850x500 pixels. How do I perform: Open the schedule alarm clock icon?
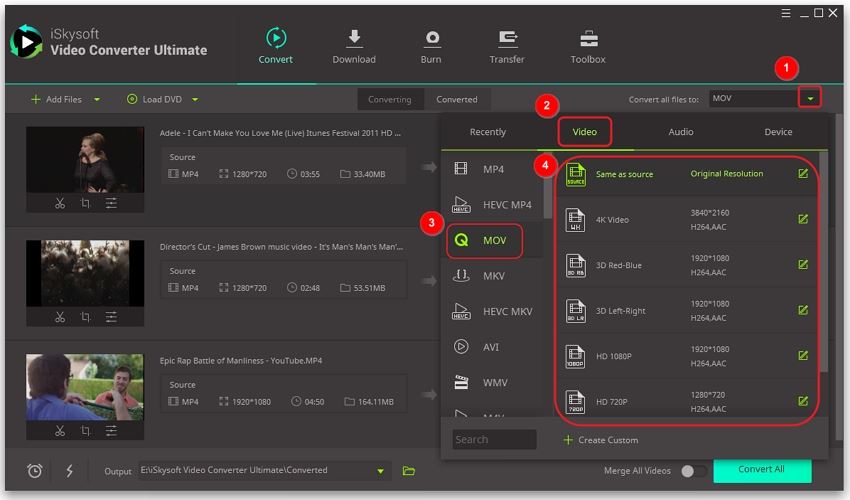tap(35, 471)
